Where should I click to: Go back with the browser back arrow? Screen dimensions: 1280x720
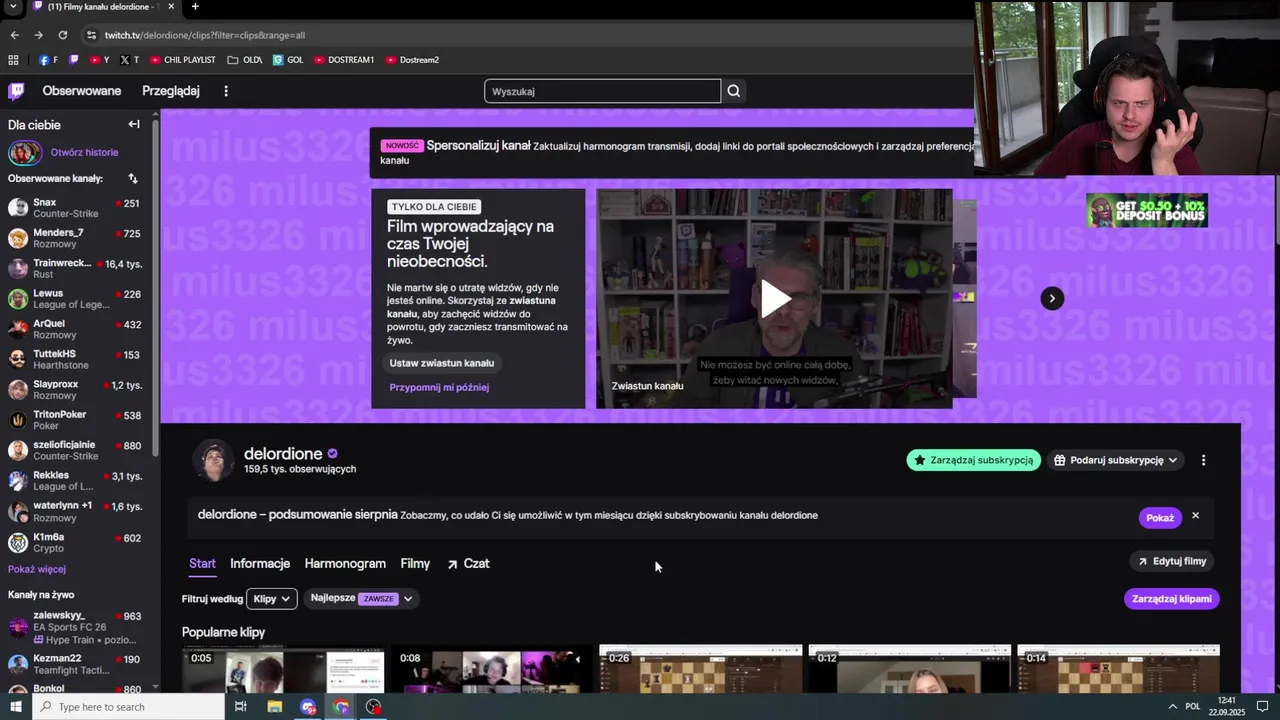(x=14, y=35)
